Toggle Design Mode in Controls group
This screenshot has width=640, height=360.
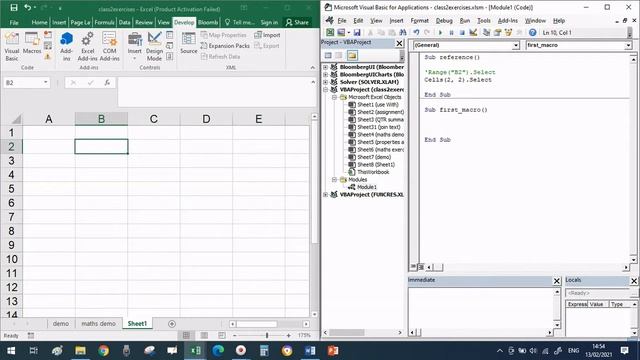[x=154, y=46]
